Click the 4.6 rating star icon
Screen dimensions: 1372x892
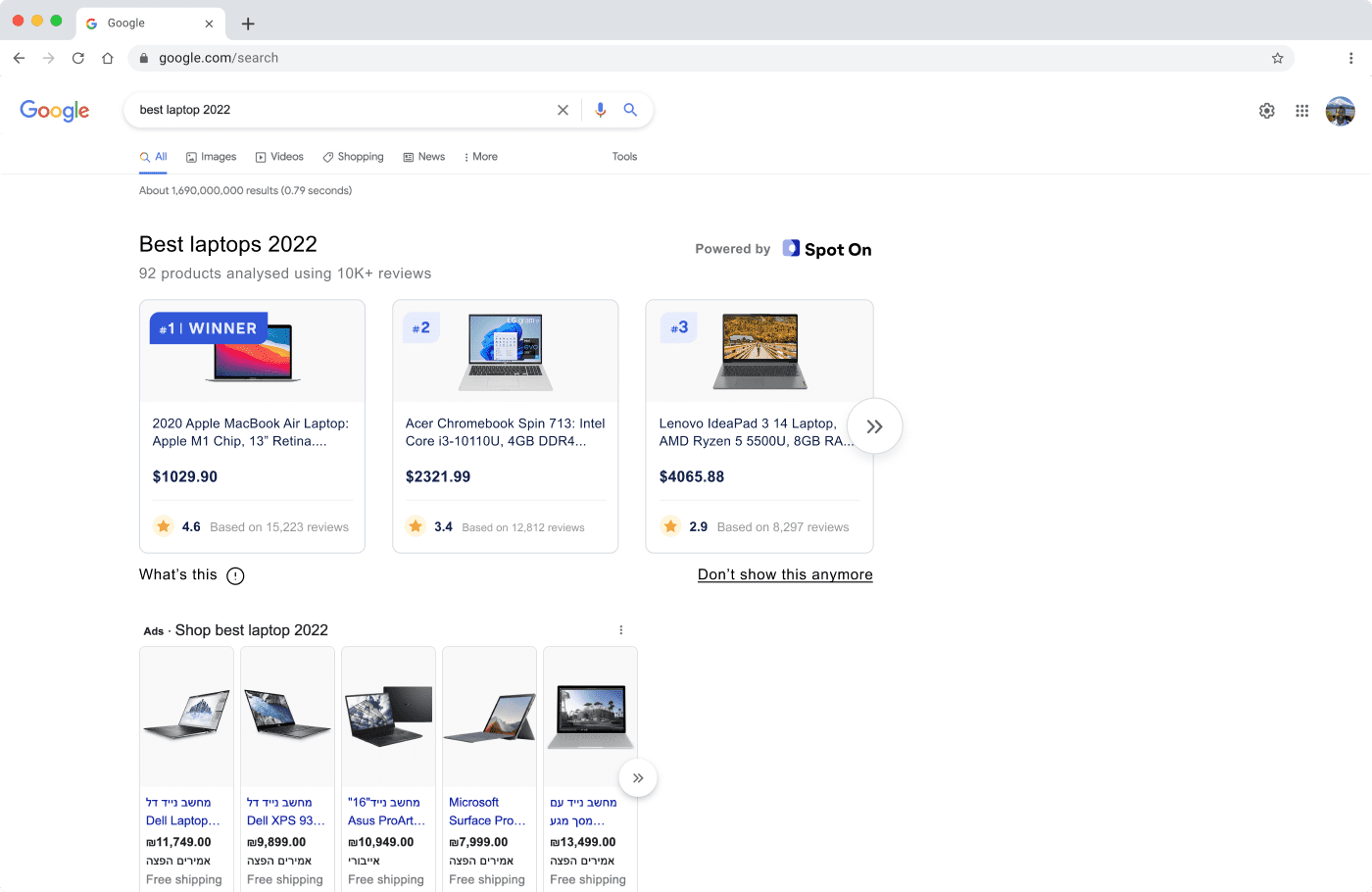(164, 526)
